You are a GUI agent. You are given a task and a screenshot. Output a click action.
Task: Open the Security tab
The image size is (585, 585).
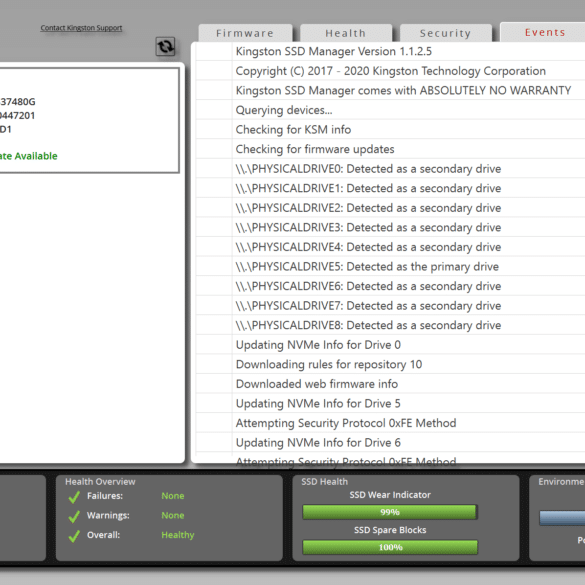click(445, 33)
